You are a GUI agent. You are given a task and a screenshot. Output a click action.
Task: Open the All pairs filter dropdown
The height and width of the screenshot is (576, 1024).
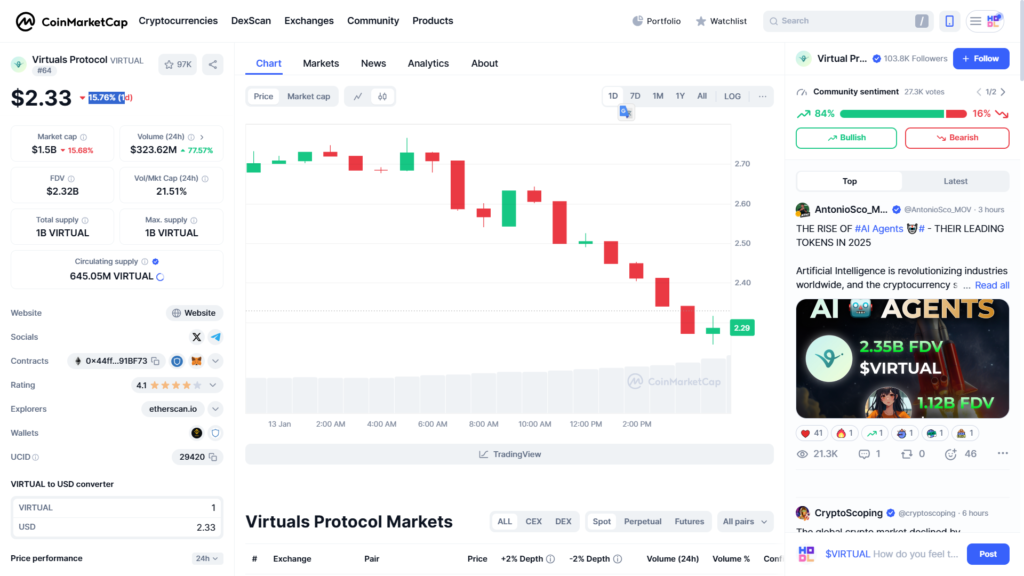tap(743, 521)
